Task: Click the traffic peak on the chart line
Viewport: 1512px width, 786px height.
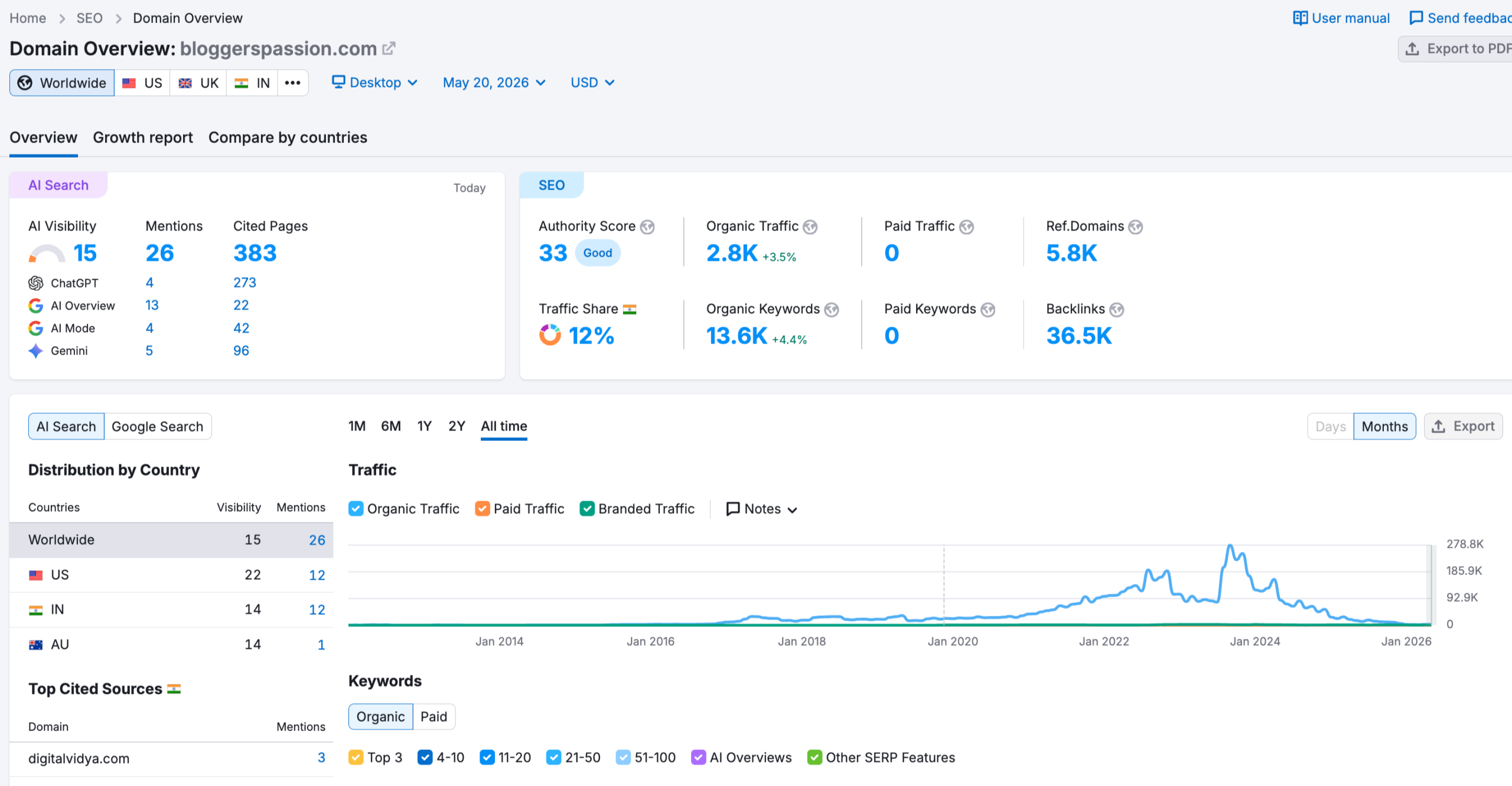Action: coord(1230,545)
